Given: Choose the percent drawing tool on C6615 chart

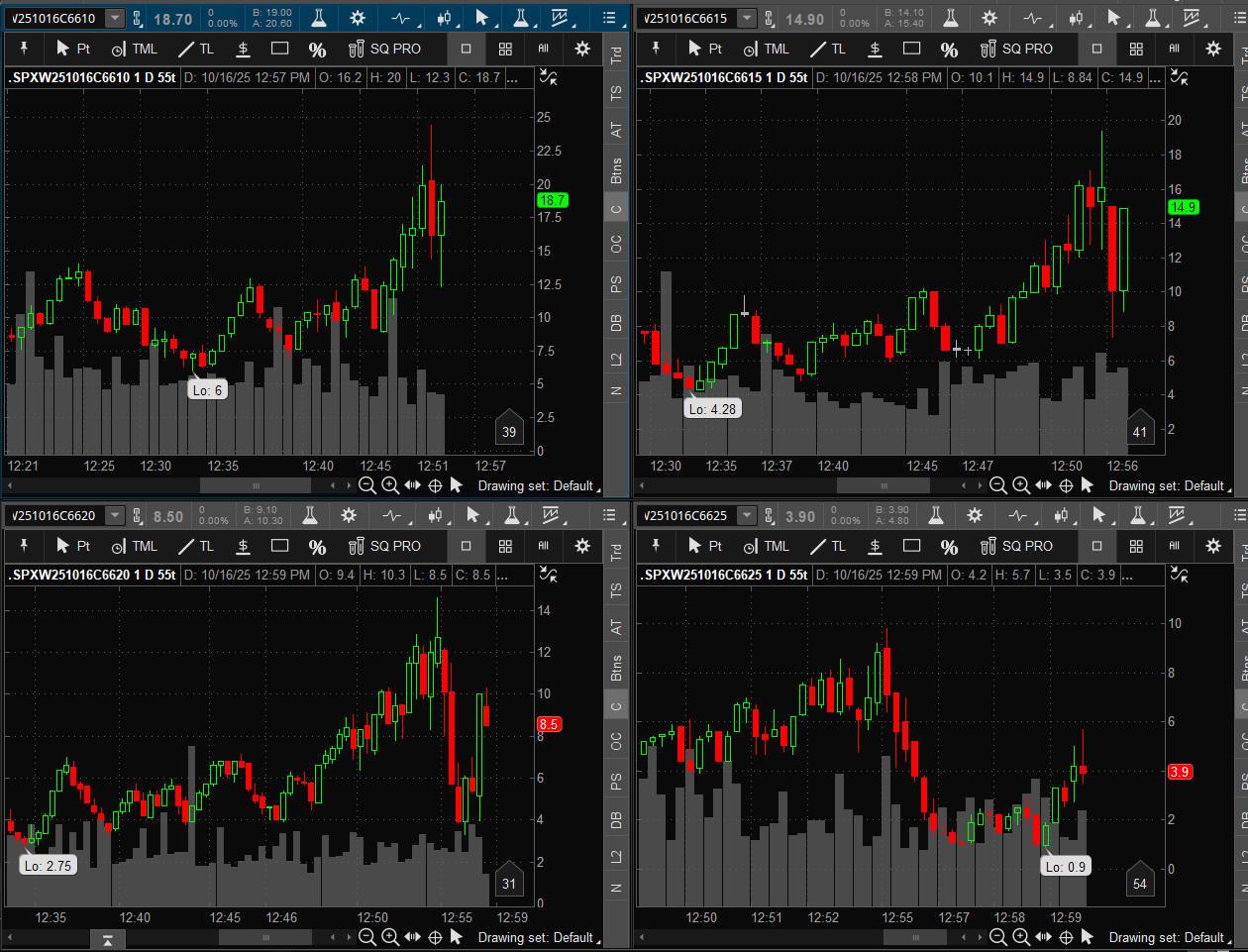Looking at the screenshot, I should (x=949, y=49).
